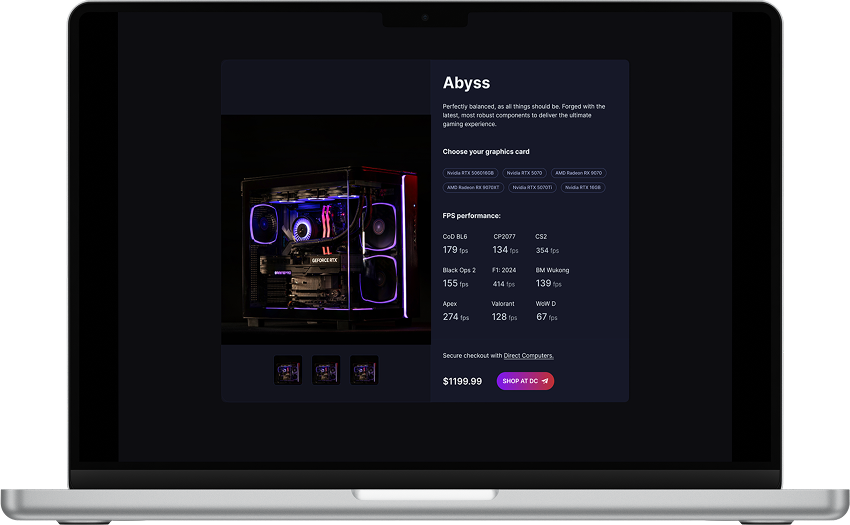
Task: Click the F1: 2024 414 fps value
Action: coord(504,284)
